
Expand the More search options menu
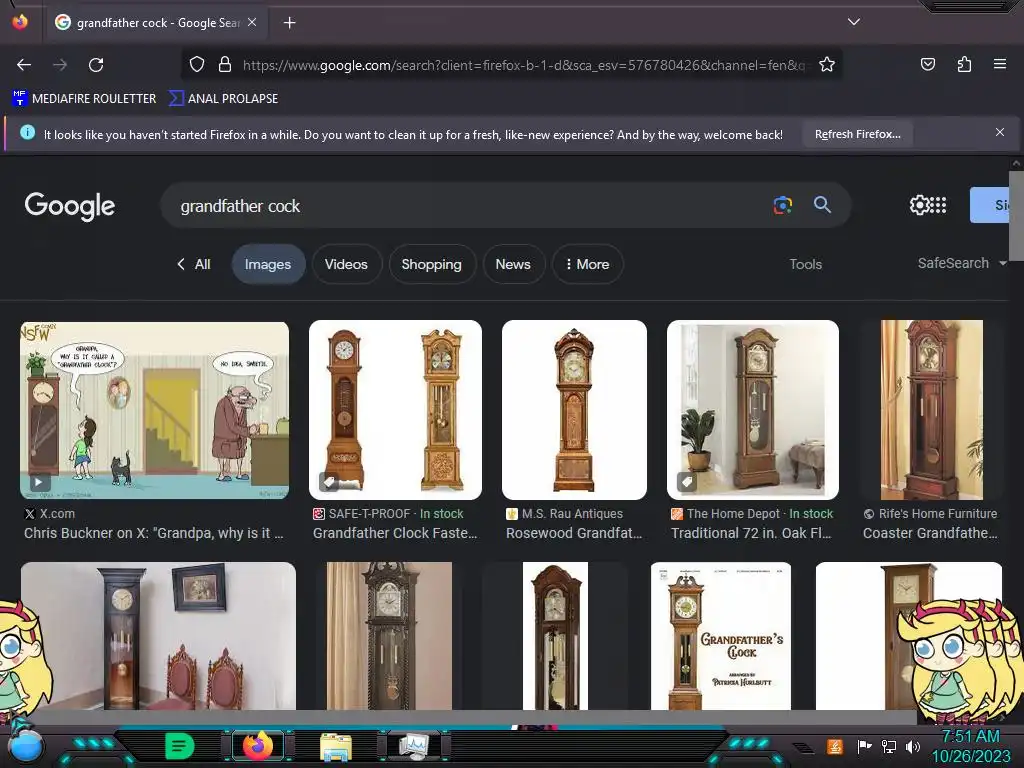pyautogui.click(x=587, y=264)
